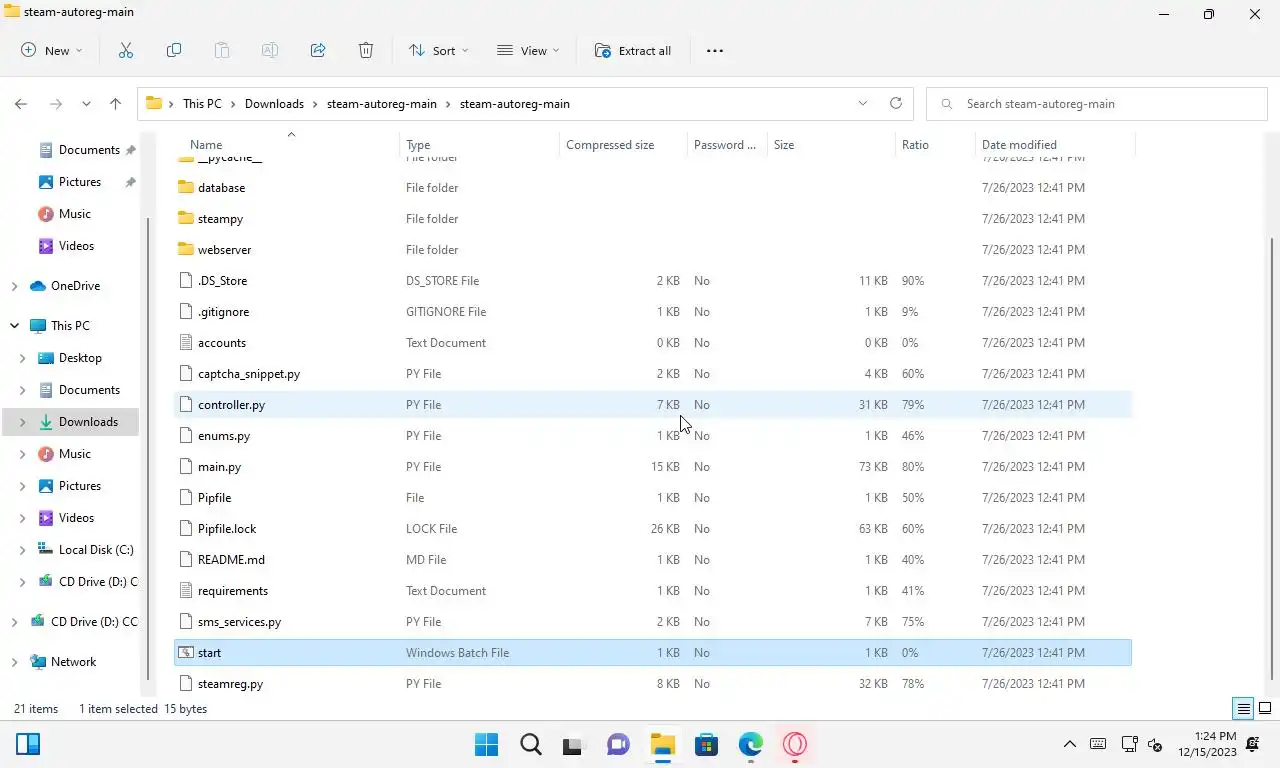The image size is (1280, 768).
Task: Sort by the Type column header
Action: tap(479, 145)
